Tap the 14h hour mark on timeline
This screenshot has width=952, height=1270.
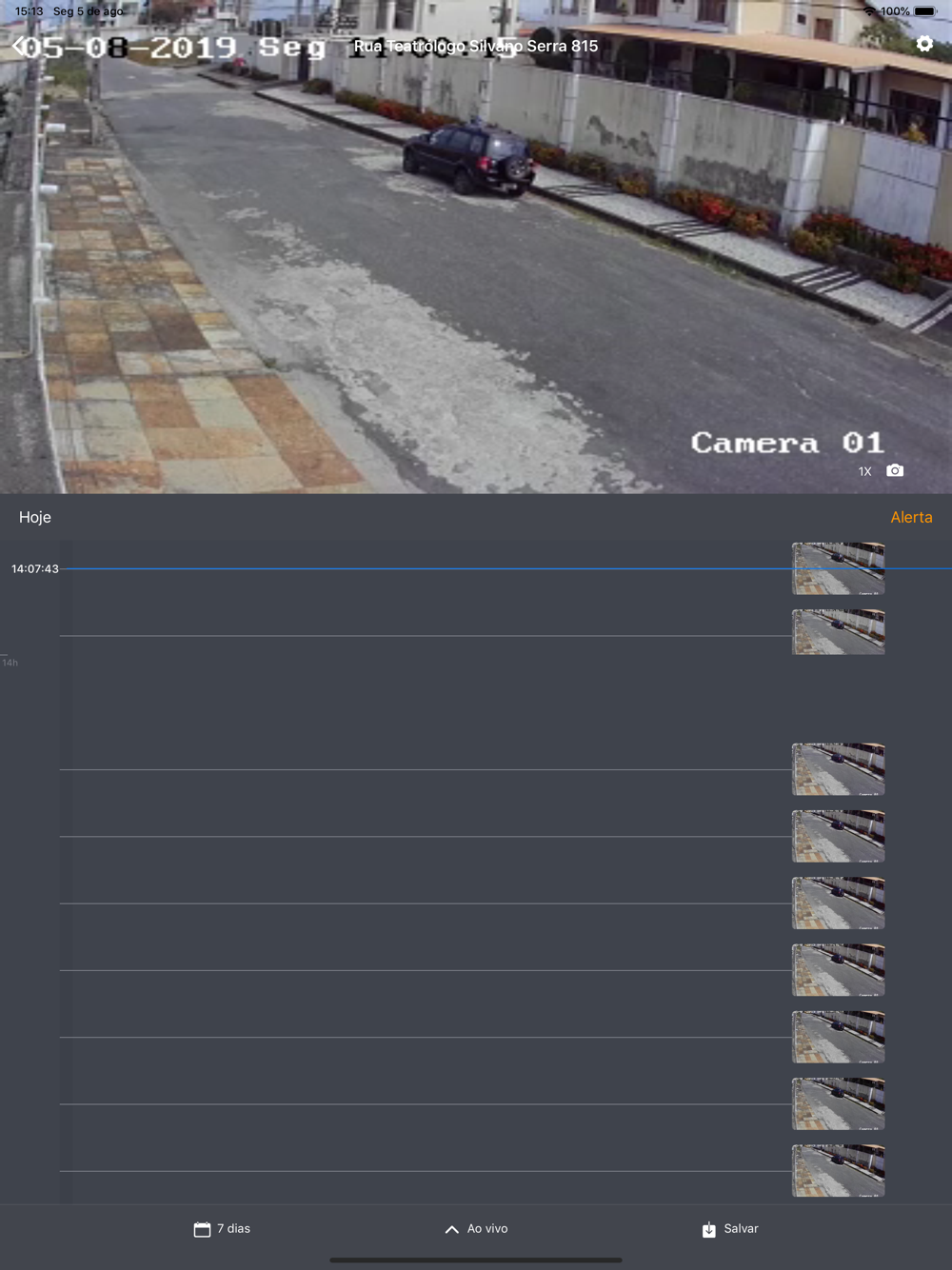click(x=10, y=663)
